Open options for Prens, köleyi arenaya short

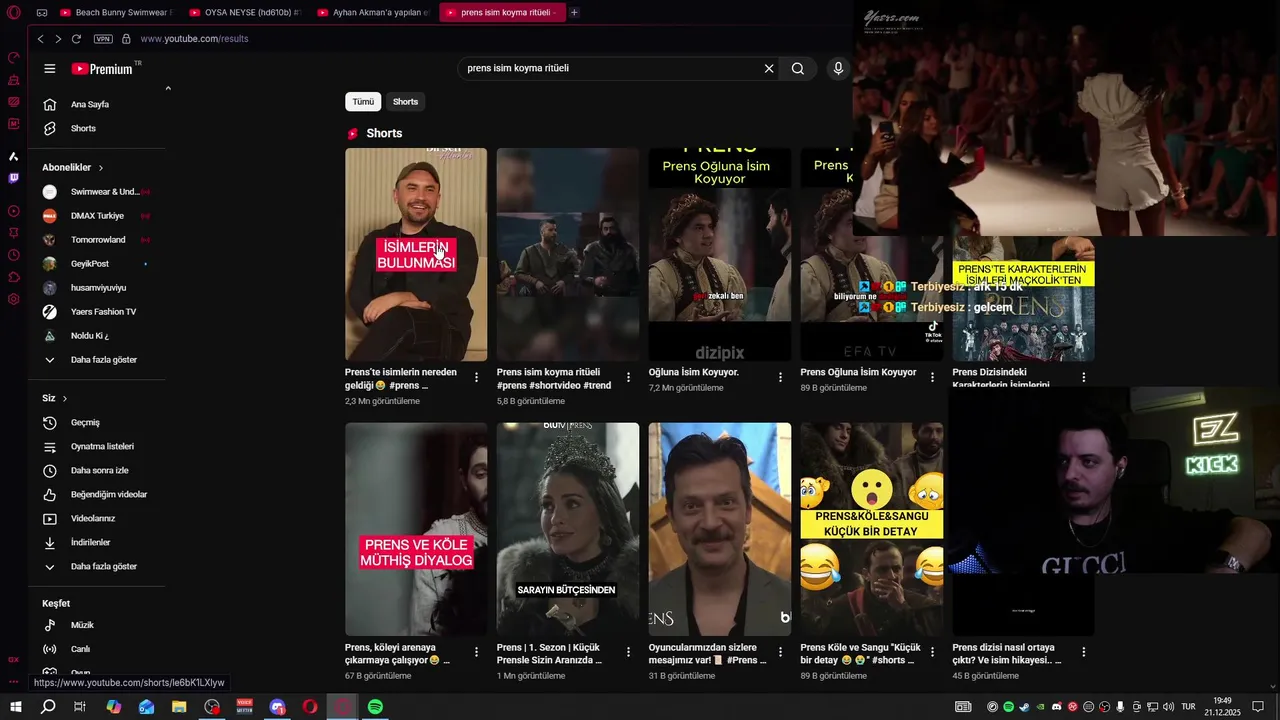coord(476,652)
